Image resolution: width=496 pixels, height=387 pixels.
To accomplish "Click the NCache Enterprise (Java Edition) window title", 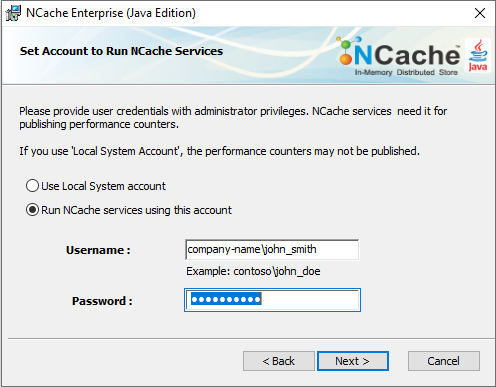I will (x=111, y=13).
